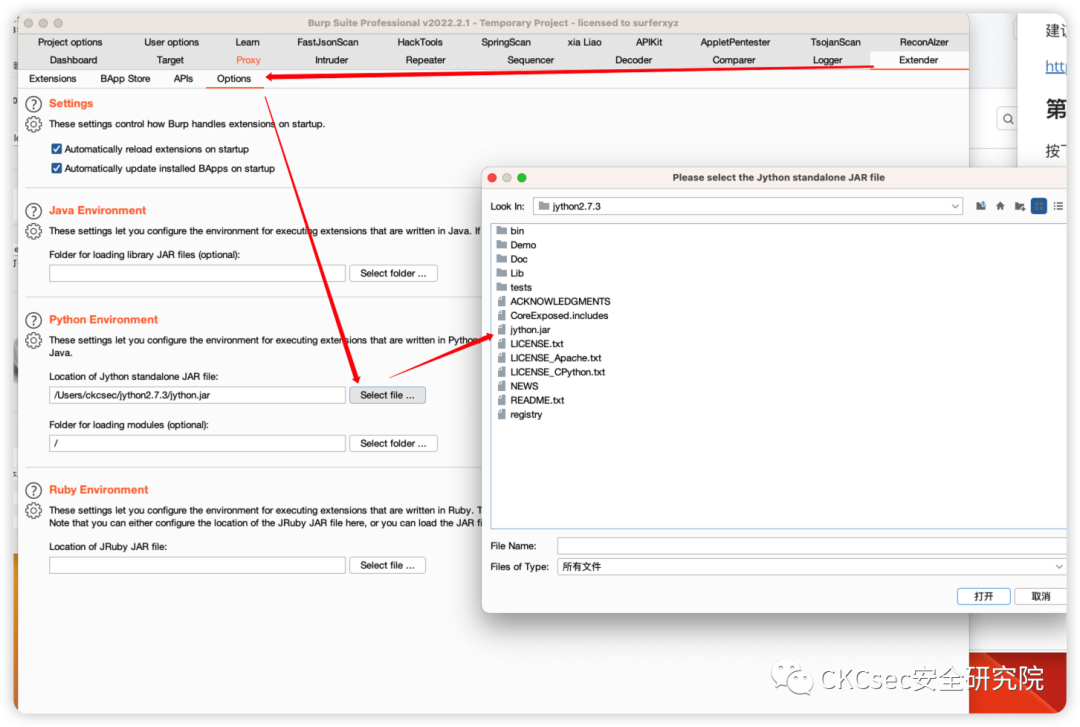This screenshot has height=727, width=1080.
Task: Expand the Look In folder dropdown
Action: 955,206
